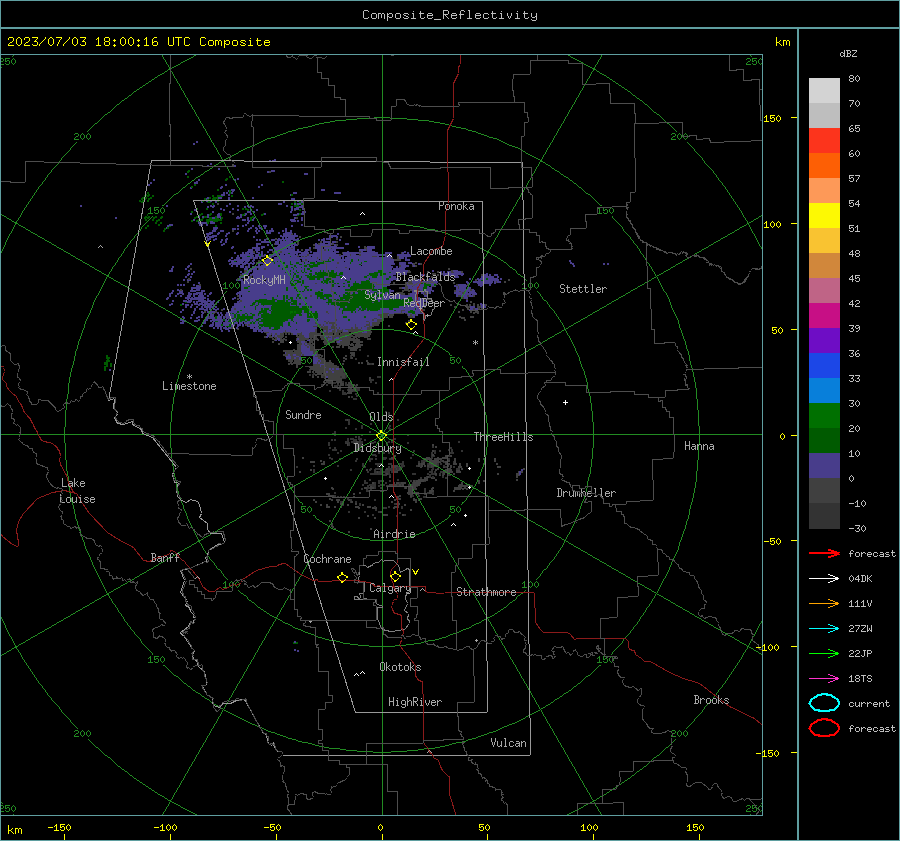The height and width of the screenshot is (841, 900).
Task: Click the Calgary city label
Action: (390, 588)
